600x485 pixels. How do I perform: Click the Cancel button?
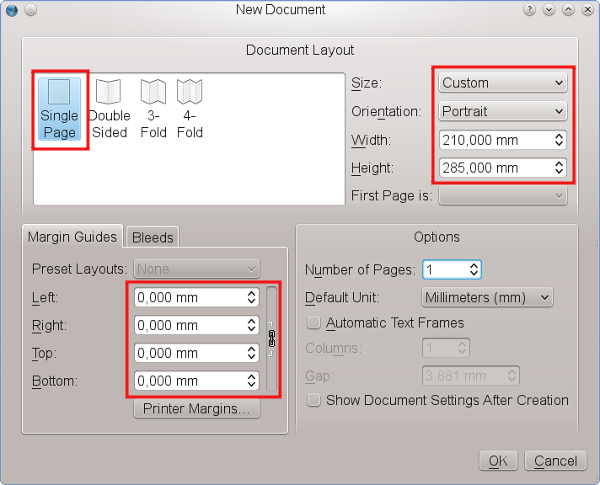click(555, 461)
